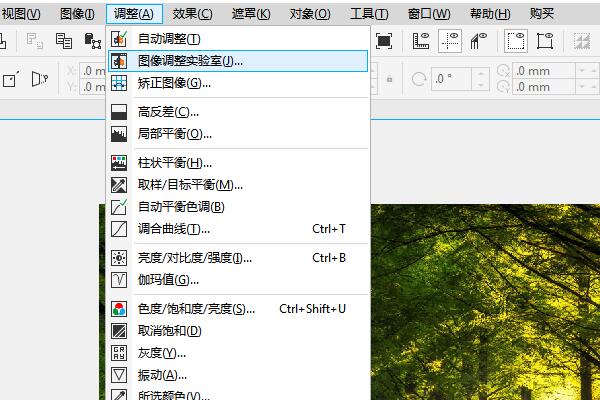Click the 柱状平衡 histogram icon

pyautogui.click(x=119, y=163)
